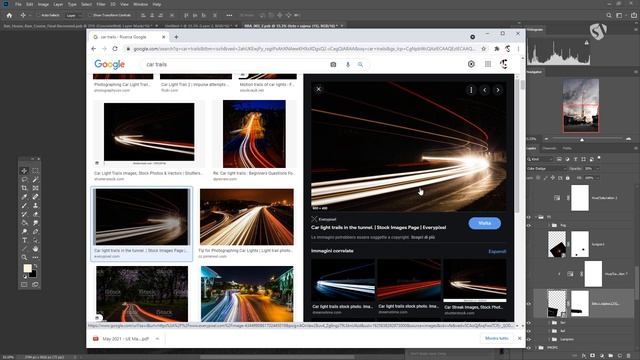Screen dimensions: 640x360
Task: Open the Window menu
Action: (x=140, y=4)
